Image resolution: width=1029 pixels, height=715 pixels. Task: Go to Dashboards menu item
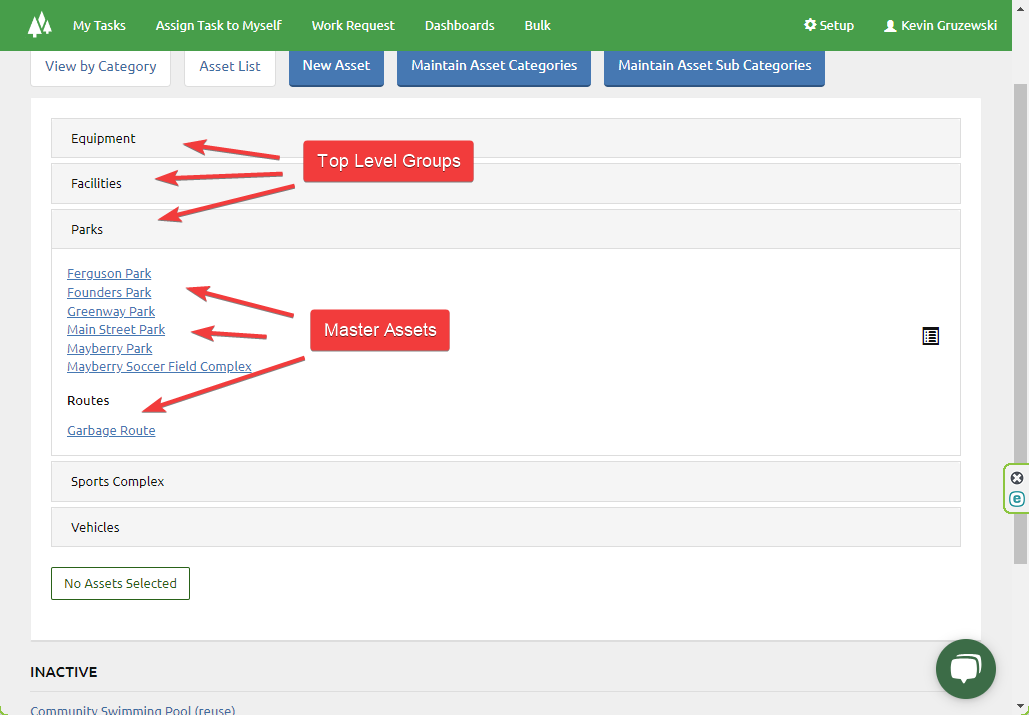459,25
